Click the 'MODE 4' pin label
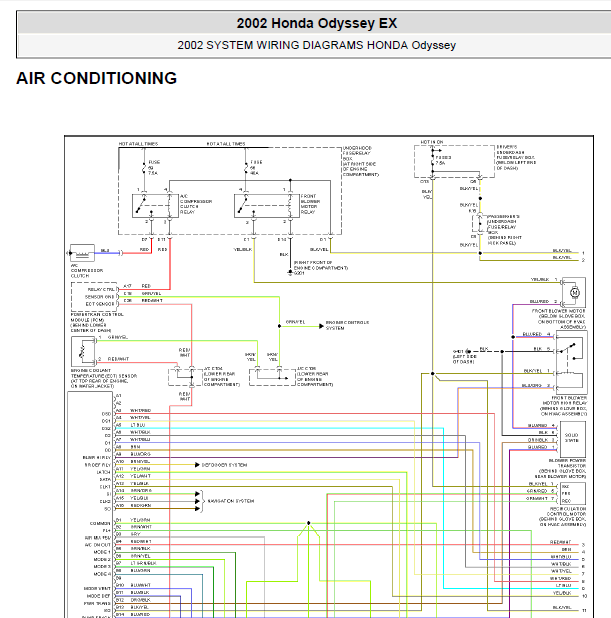Image resolution: width=611 pixels, height=618 pixels. click(102, 574)
